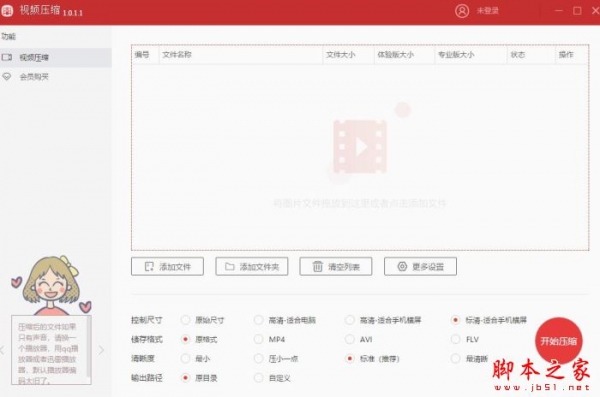Click the app logo icon in title bar
600x397 pixels.
pos(7,11)
